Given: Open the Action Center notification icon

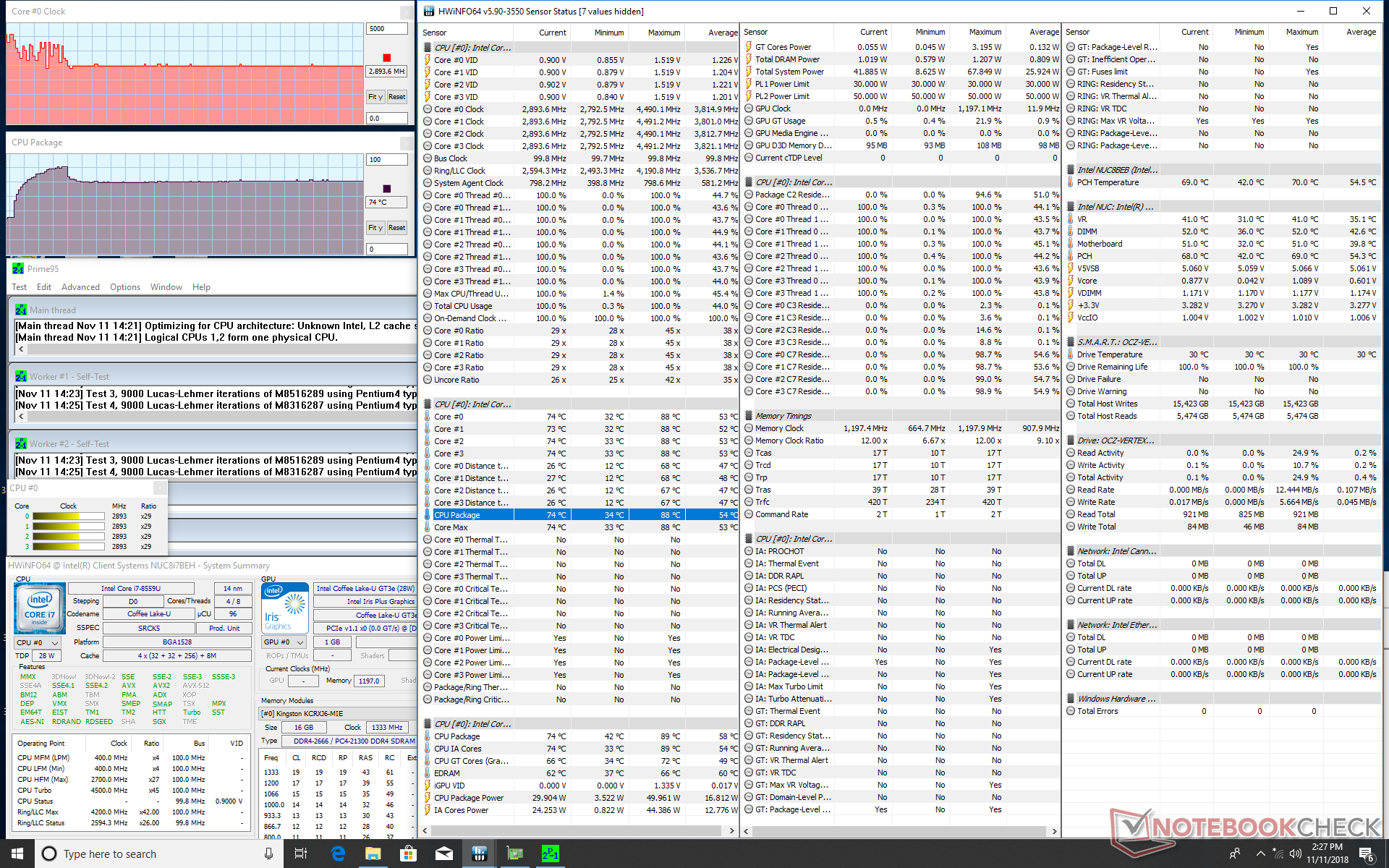Looking at the screenshot, I should pyautogui.click(x=1367, y=854).
